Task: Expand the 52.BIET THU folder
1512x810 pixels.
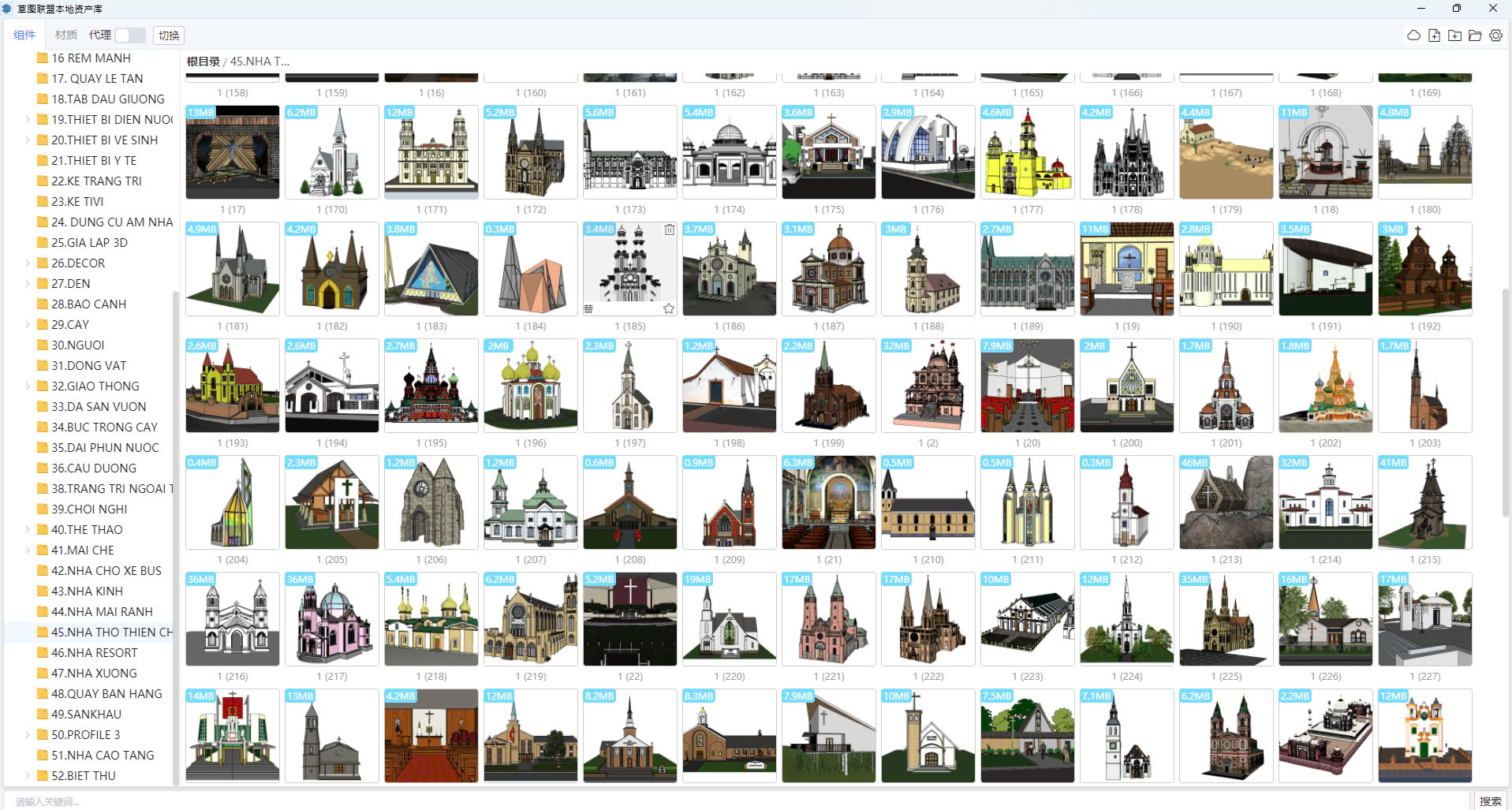Action: click(x=28, y=776)
